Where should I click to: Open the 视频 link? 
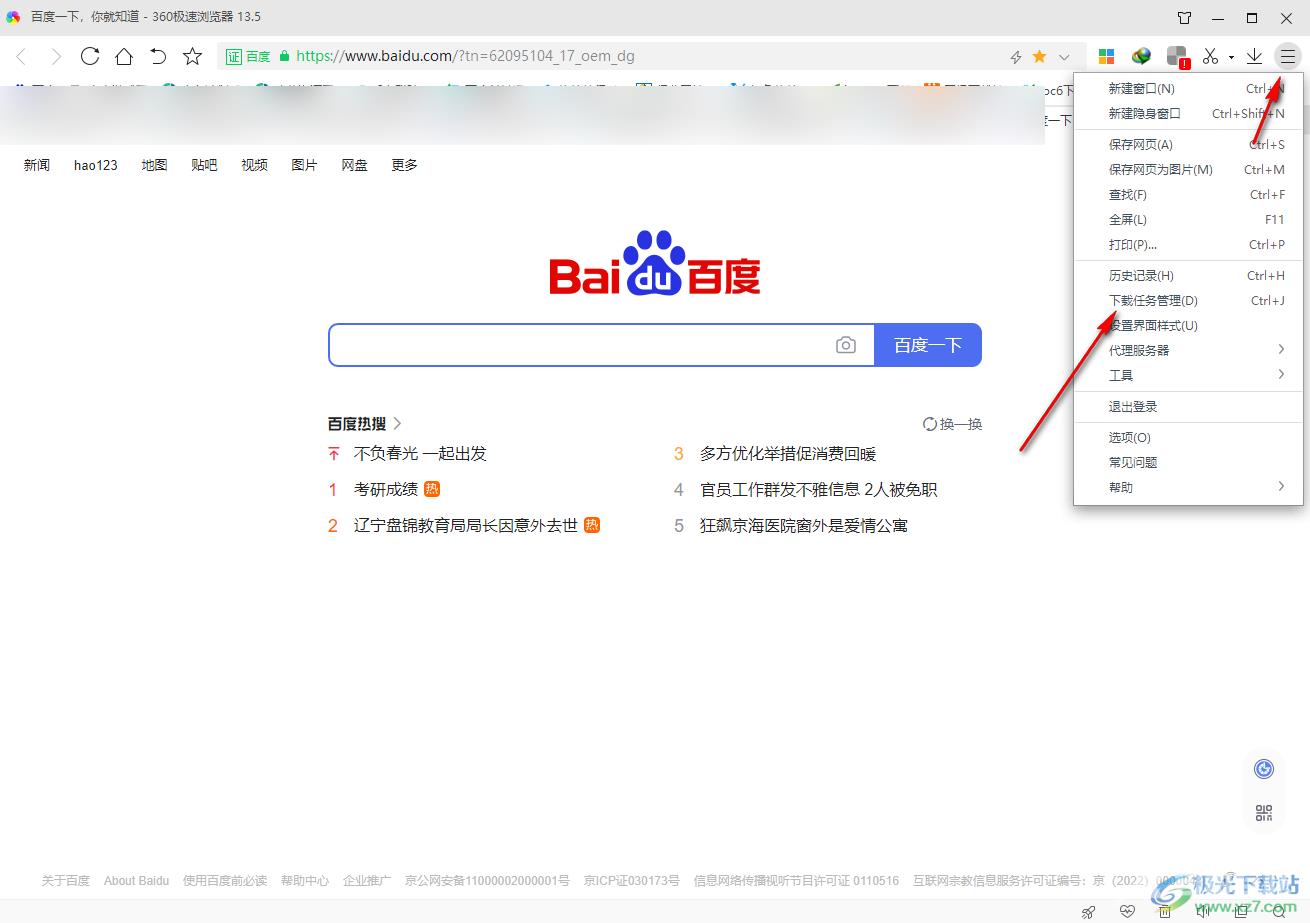[x=254, y=165]
